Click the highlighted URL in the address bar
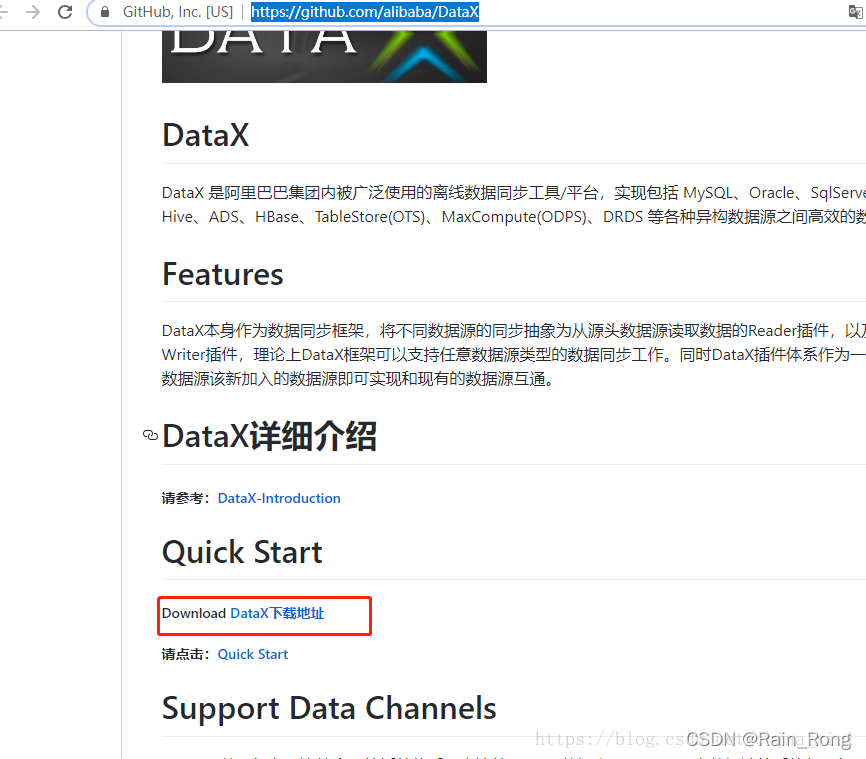 tap(364, 12)
